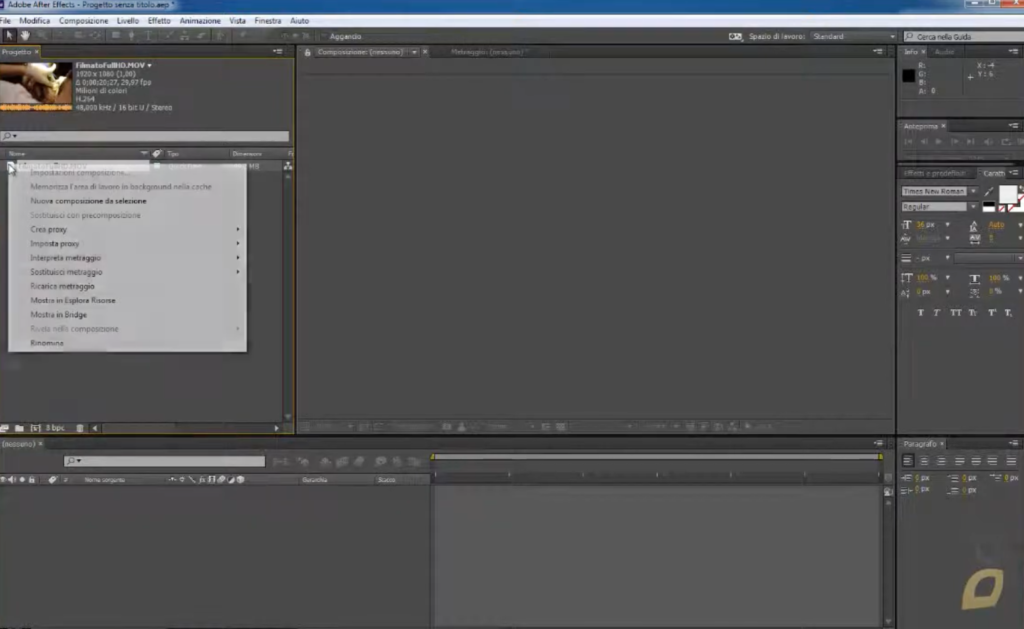Select the Hand tool
The width and height of the screenshot is (1024, 629).
pyautogui.click(x=25, y=35)
